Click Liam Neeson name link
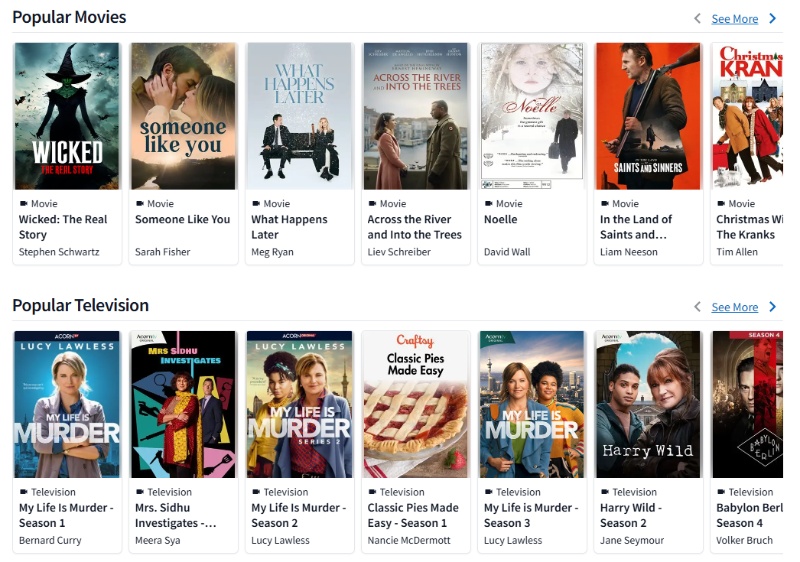800x562 pixels. 629,252
